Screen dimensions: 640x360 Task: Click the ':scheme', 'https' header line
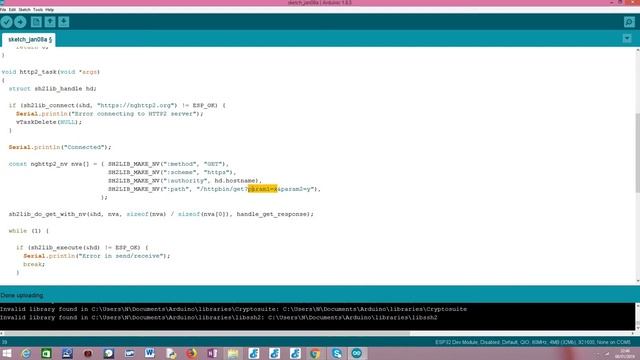(x=172, y=172)
